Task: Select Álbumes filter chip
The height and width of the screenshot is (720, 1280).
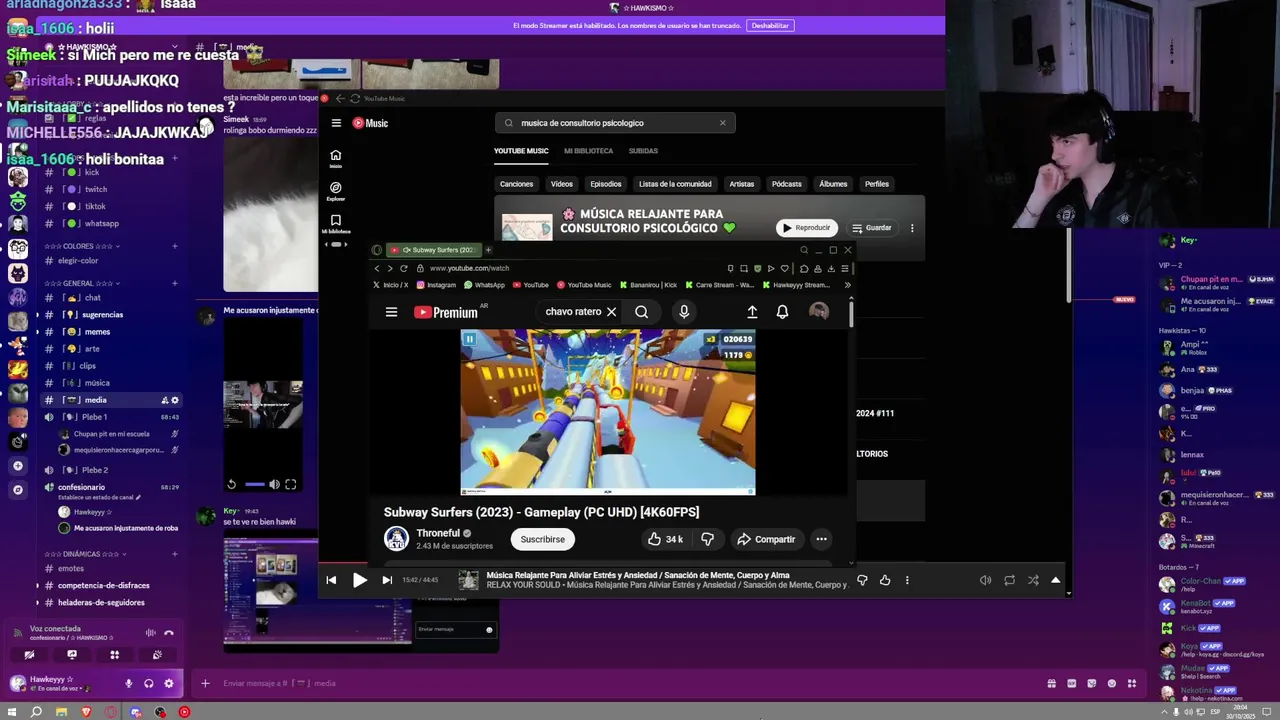Action: 833,184
